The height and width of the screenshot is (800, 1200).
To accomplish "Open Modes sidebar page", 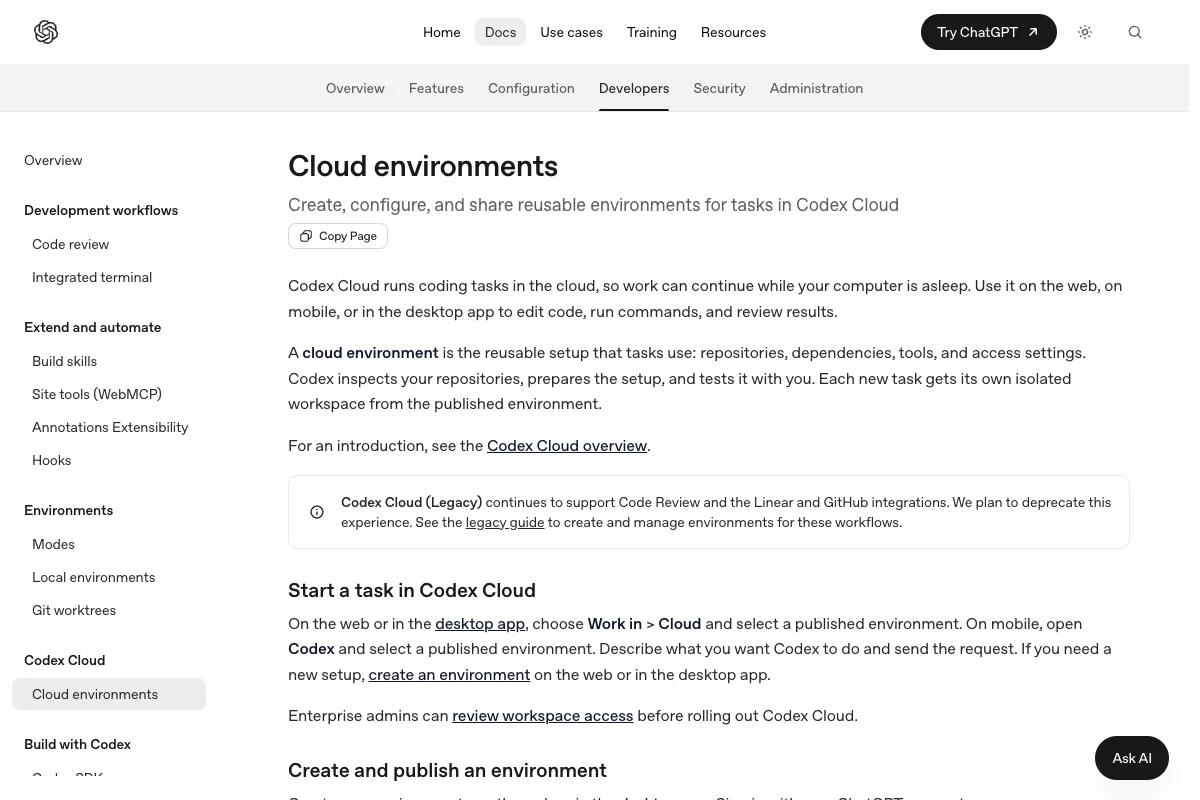I will (x=53, y=544).
